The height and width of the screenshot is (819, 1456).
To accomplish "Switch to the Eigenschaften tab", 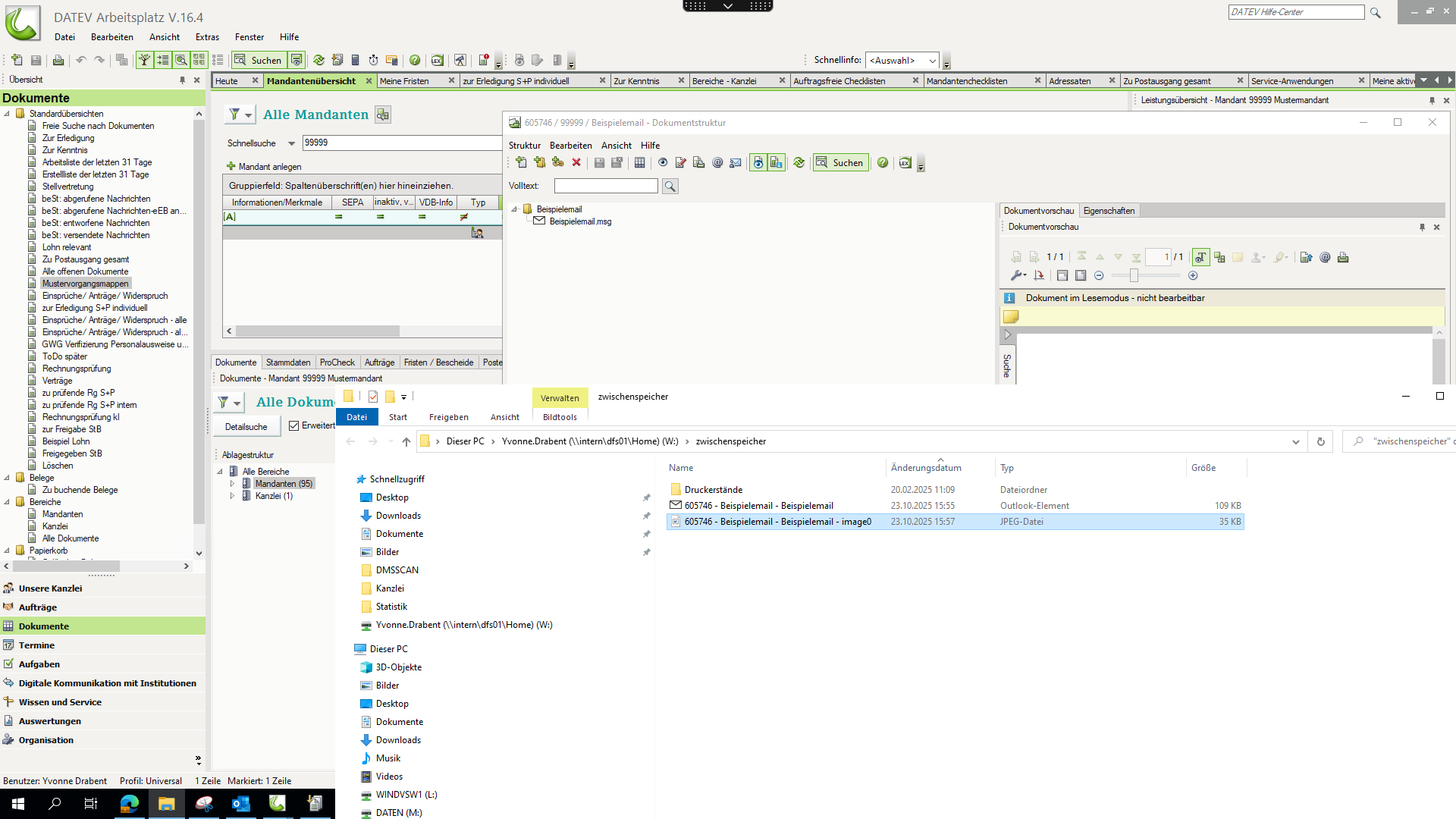I will coord(1108,211).
